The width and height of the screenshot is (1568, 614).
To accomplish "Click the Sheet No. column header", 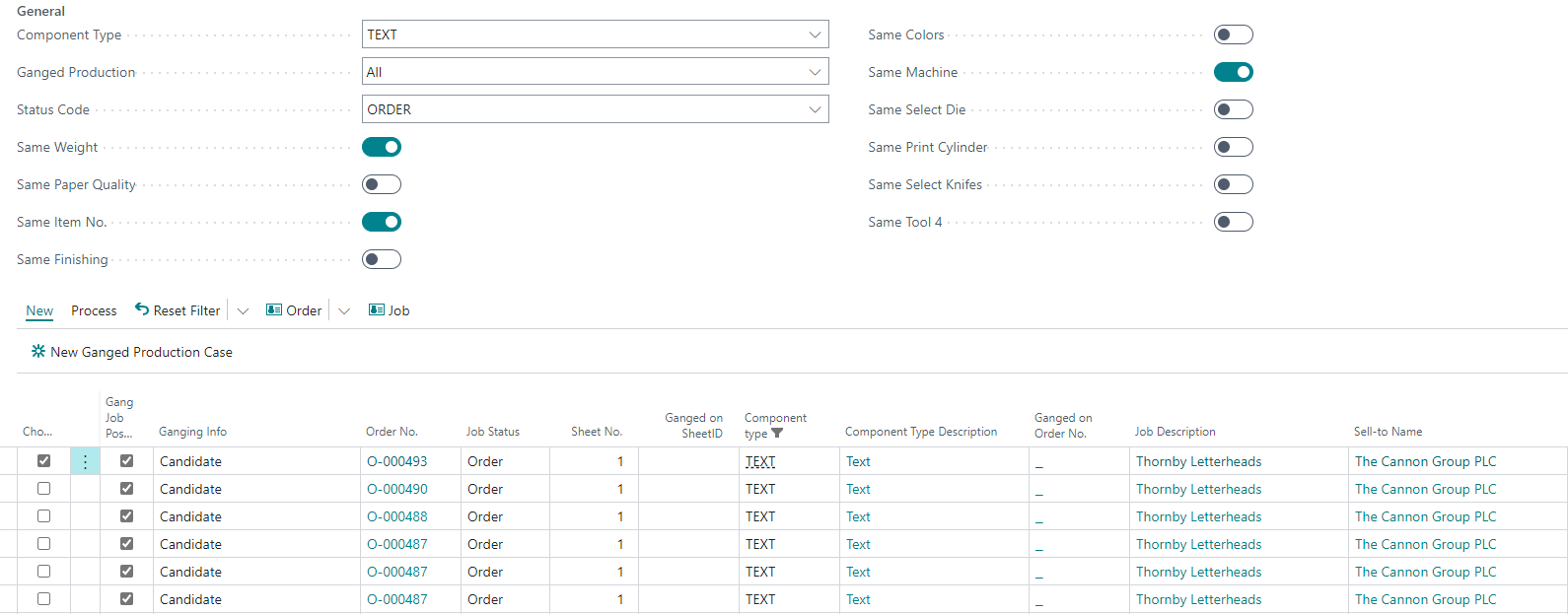I will click(x=597, y=432).
